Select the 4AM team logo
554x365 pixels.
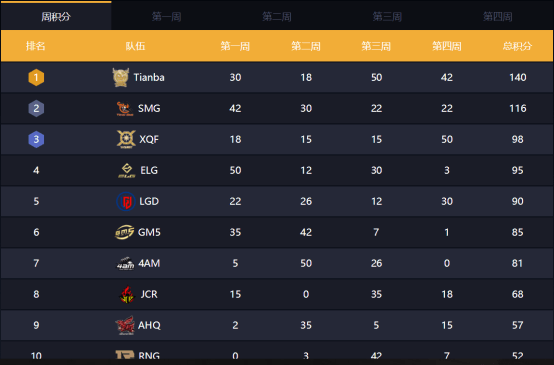[125, 264]
